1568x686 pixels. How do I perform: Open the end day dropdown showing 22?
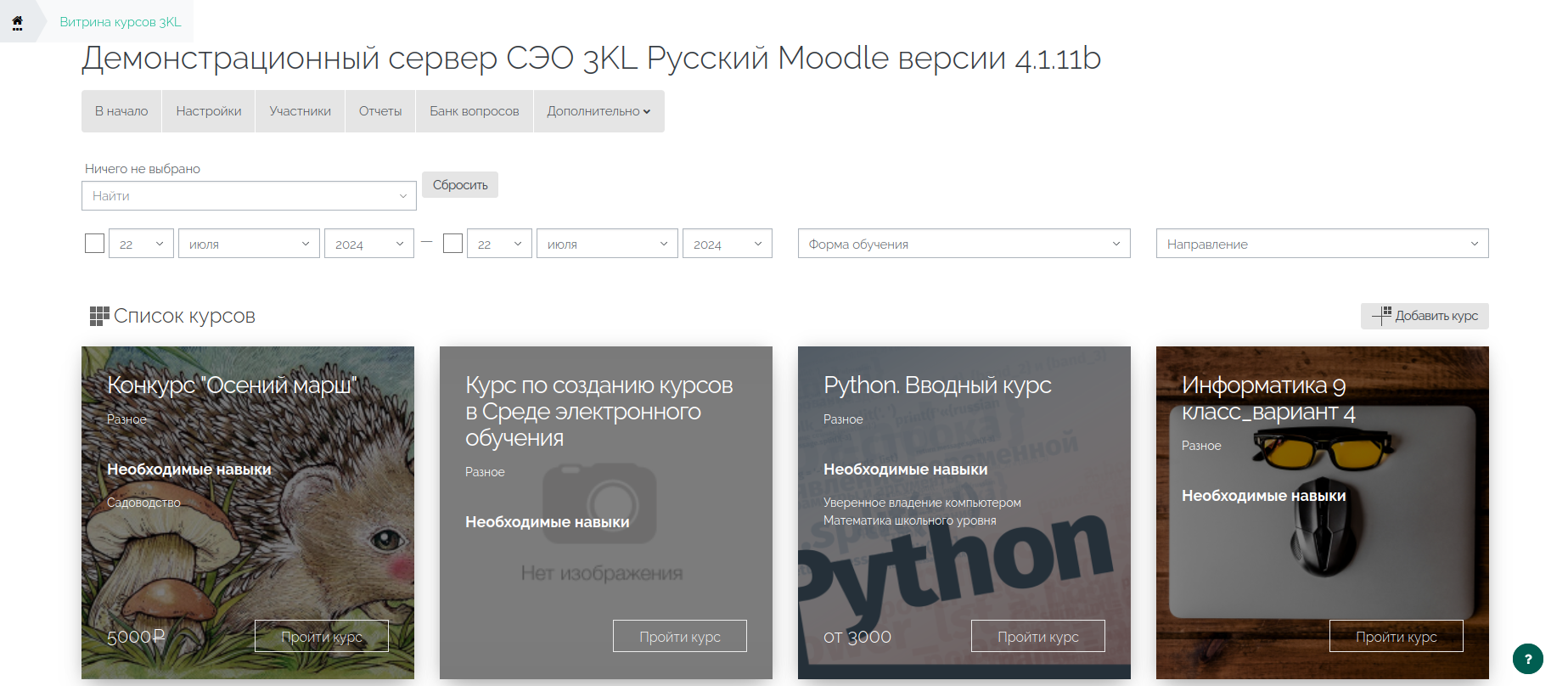(499, 244)
